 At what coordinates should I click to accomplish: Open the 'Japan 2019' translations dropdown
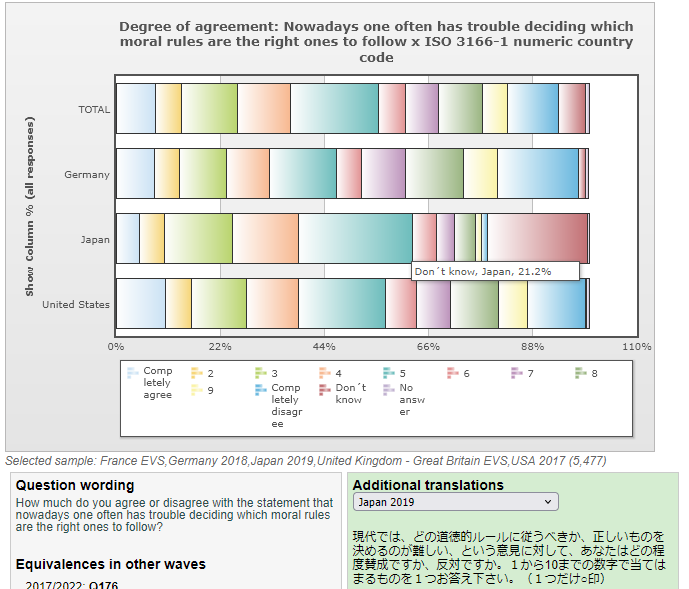[x=456, y=502]
